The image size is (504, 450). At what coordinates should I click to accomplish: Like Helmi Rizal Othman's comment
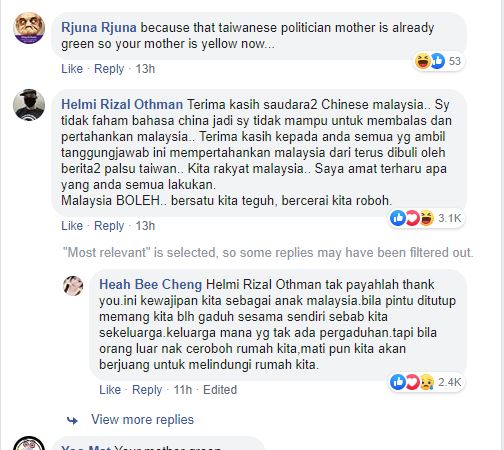point(72,226)
